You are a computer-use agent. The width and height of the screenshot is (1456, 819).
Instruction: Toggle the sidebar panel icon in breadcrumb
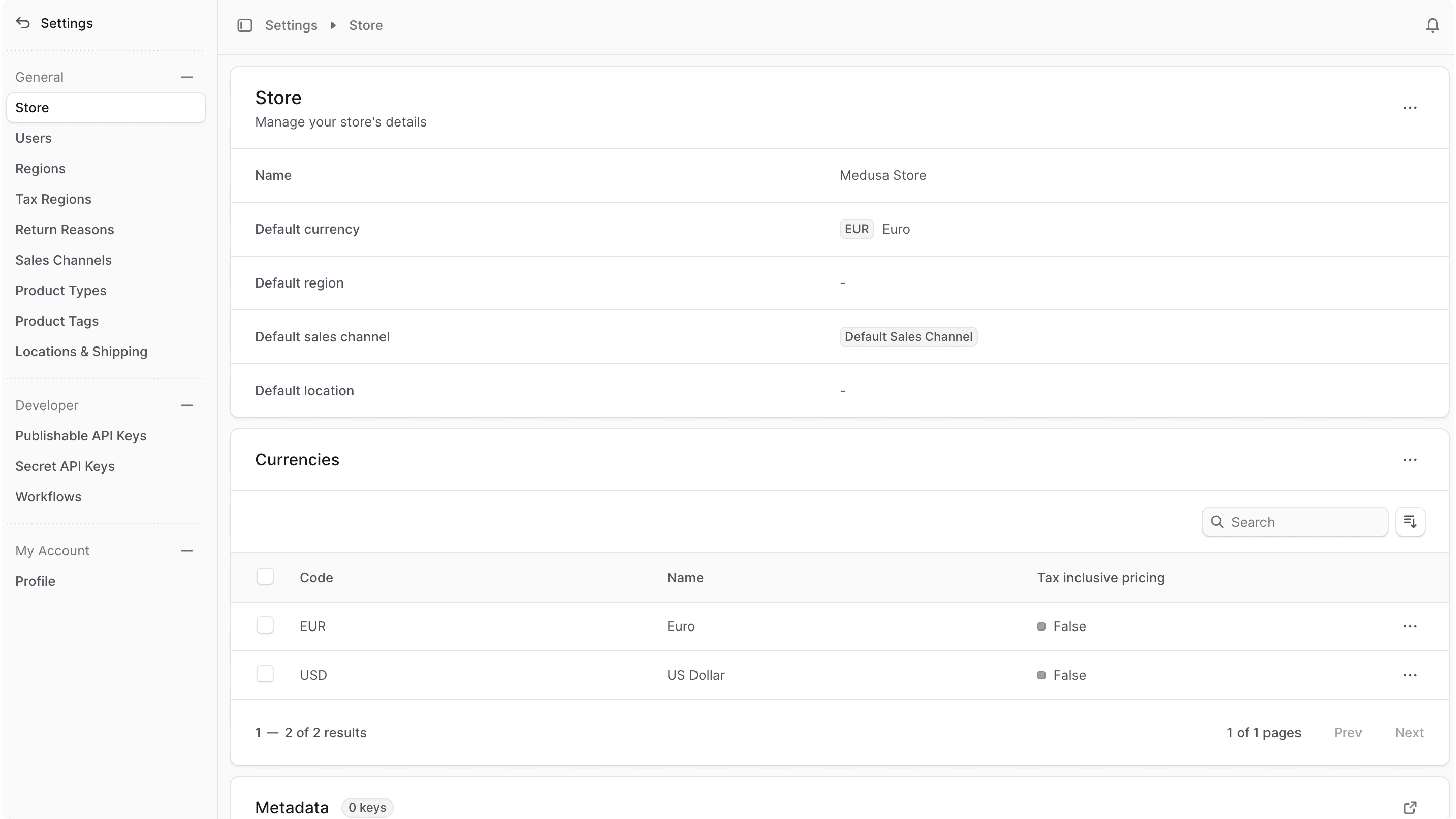[245, 25]
